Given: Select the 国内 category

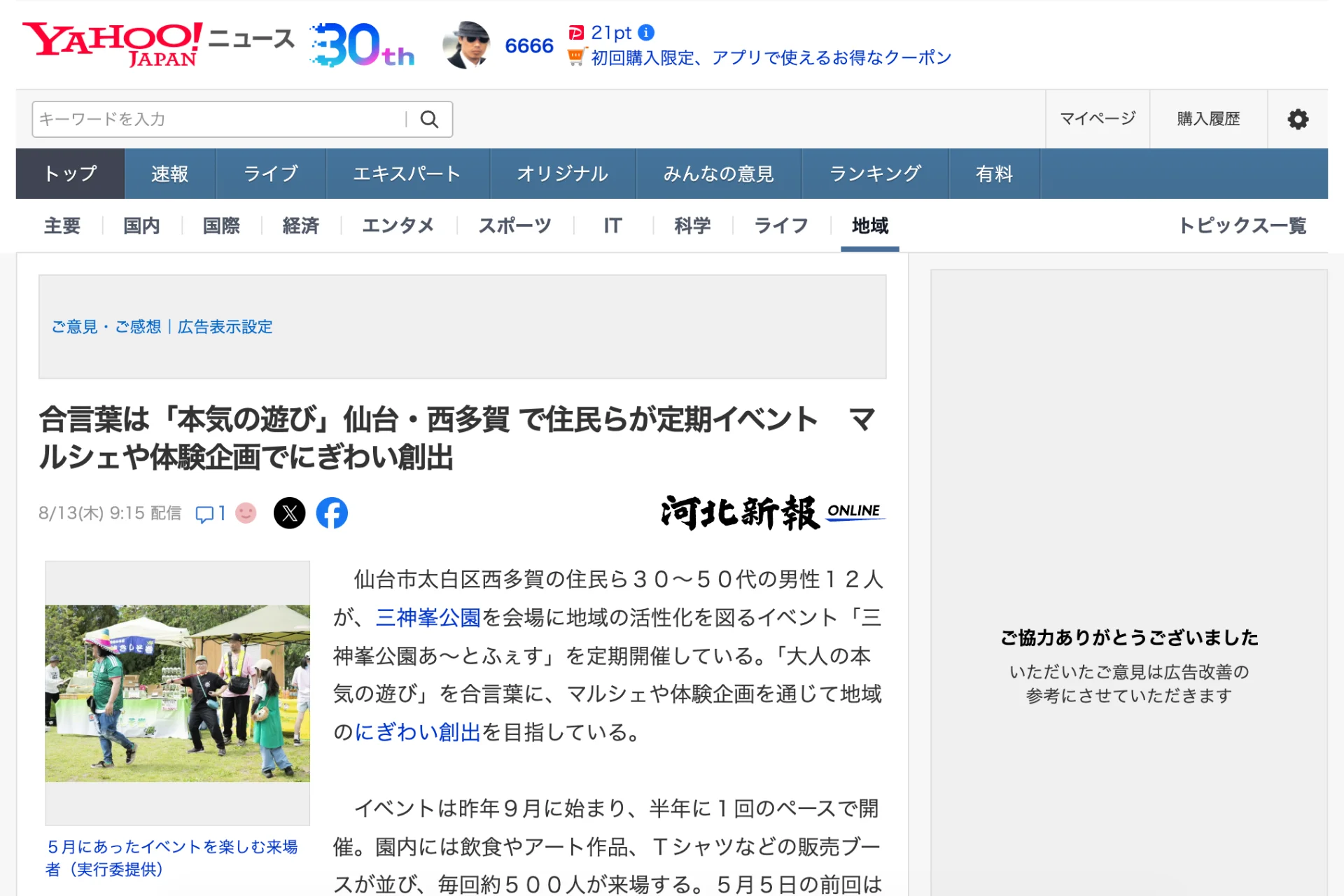Looking at the screenshot, I should pyautogui.click(x=142, y=225).
